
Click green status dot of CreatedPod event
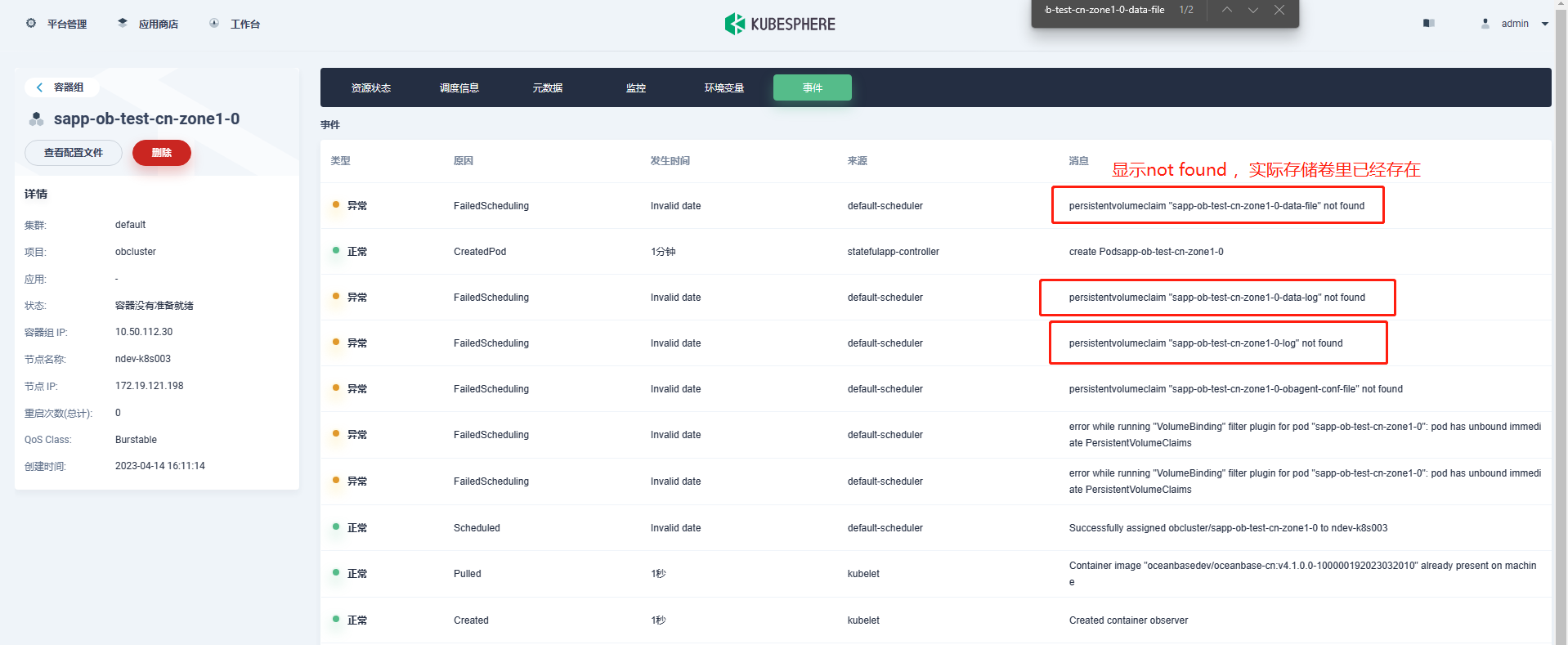tap(336, 250)
